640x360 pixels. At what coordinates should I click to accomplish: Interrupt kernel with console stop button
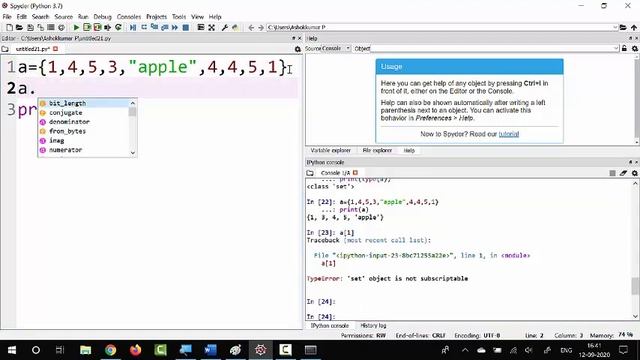coord(612,173)
